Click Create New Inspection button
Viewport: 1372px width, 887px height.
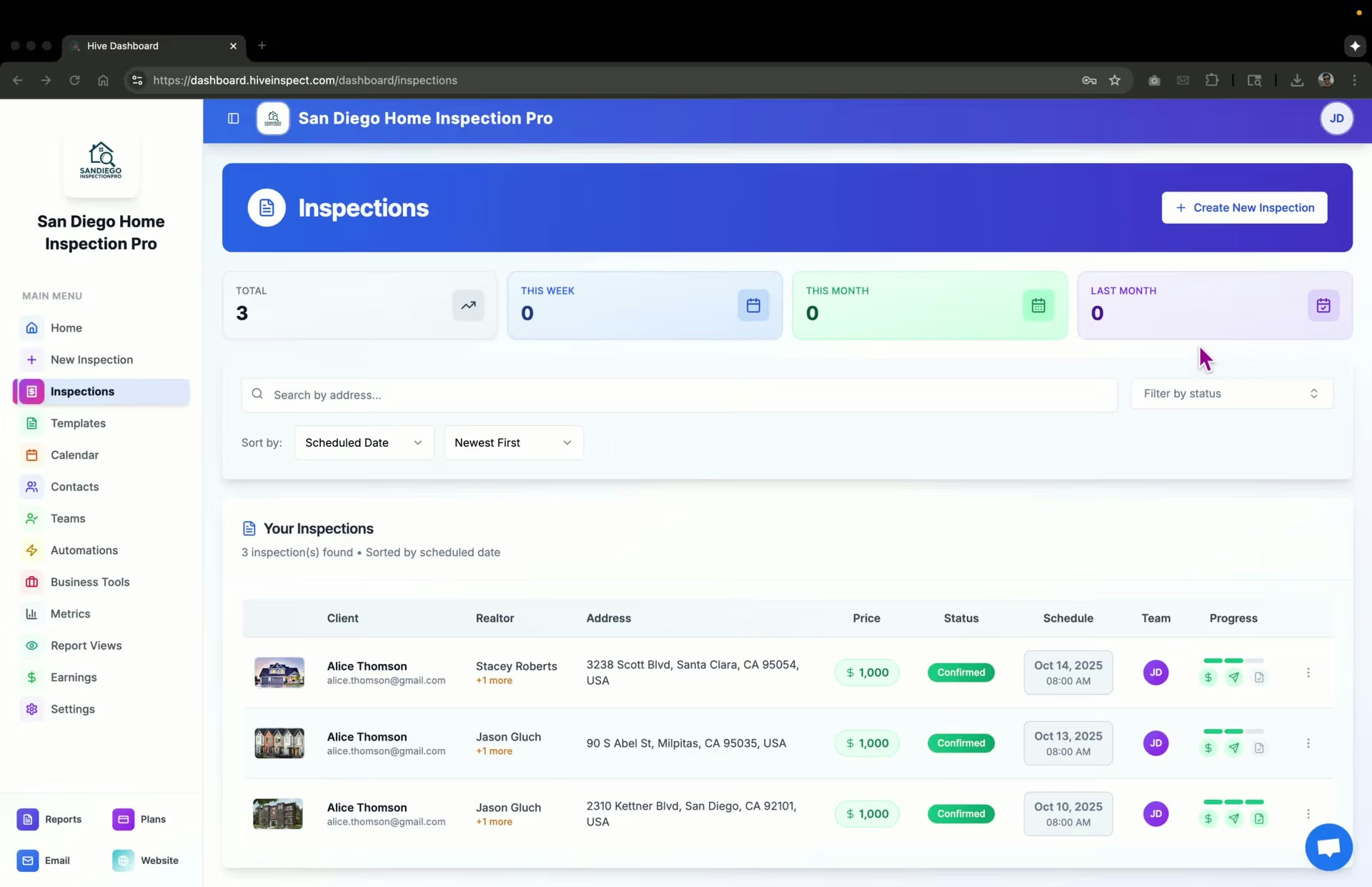click(1244, 208)
